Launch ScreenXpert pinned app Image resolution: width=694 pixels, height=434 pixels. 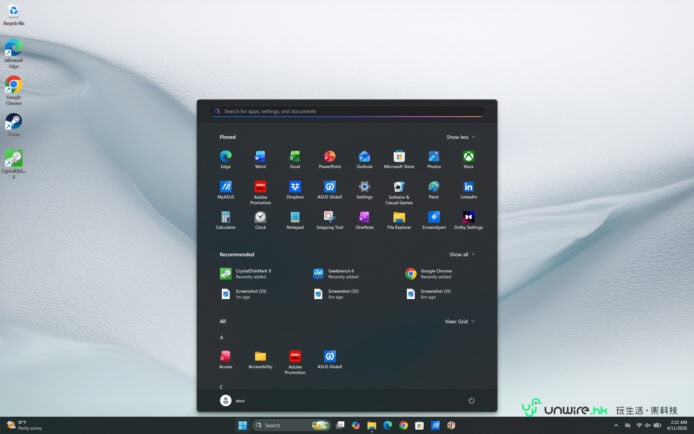(434, 220)
